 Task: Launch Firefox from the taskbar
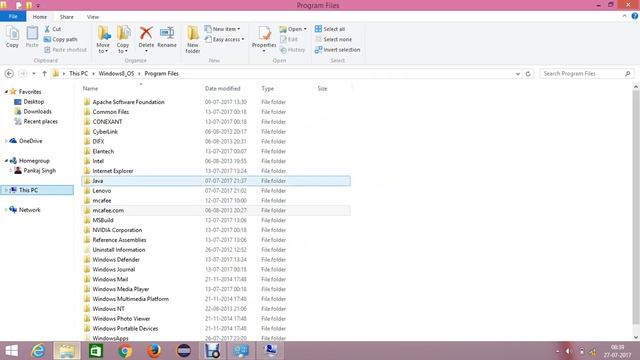(154, 351)
